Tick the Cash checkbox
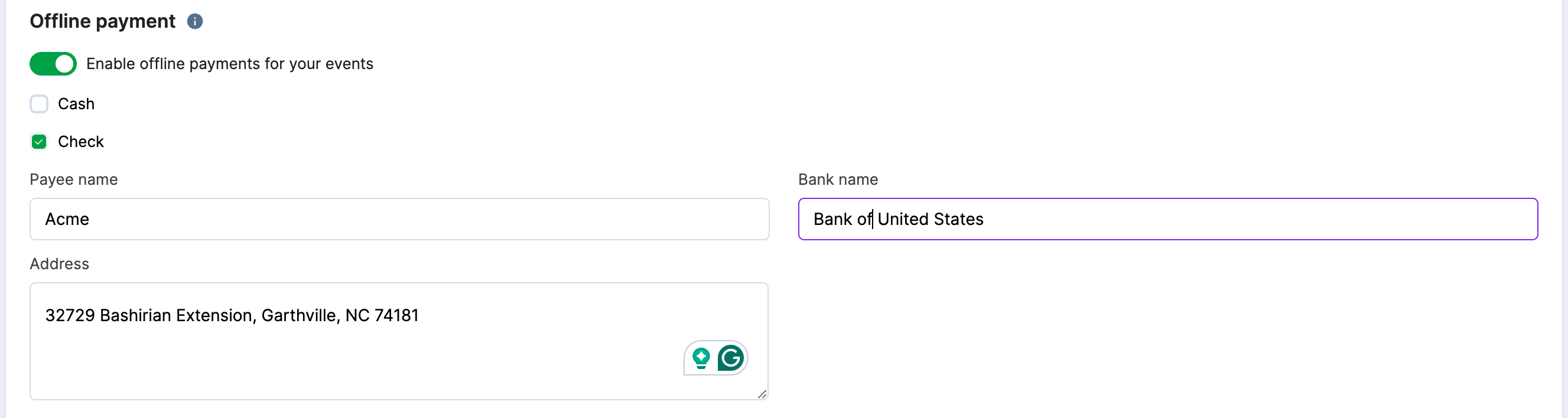This screenshot has height=418, width=1568. [x=39, y=104]
